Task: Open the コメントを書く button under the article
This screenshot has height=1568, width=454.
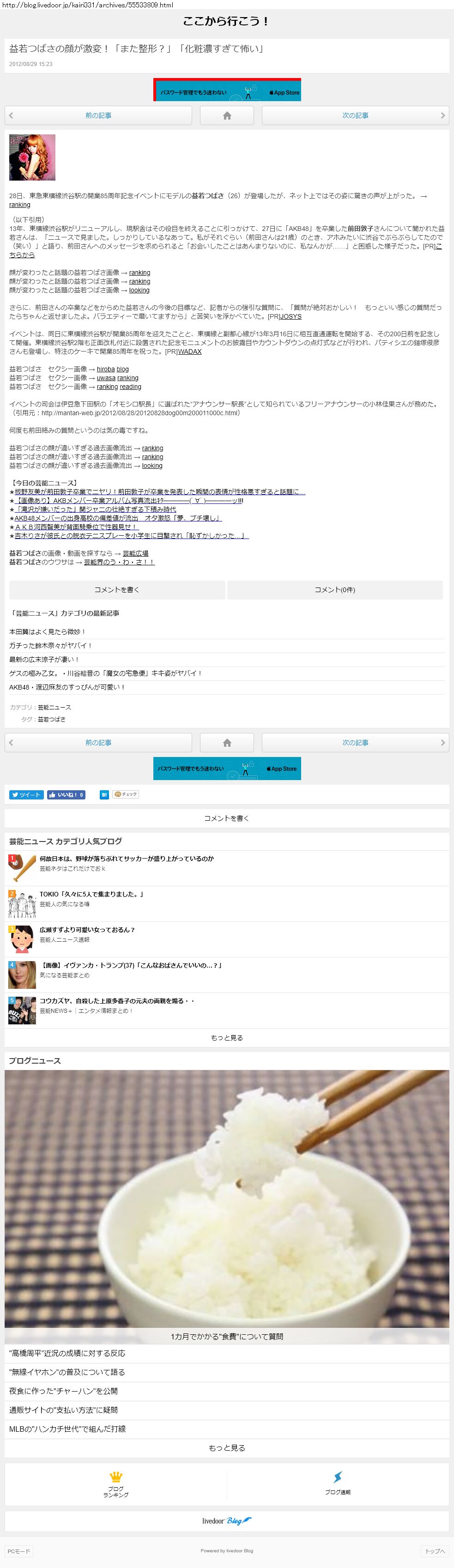Action: point(117,590)
